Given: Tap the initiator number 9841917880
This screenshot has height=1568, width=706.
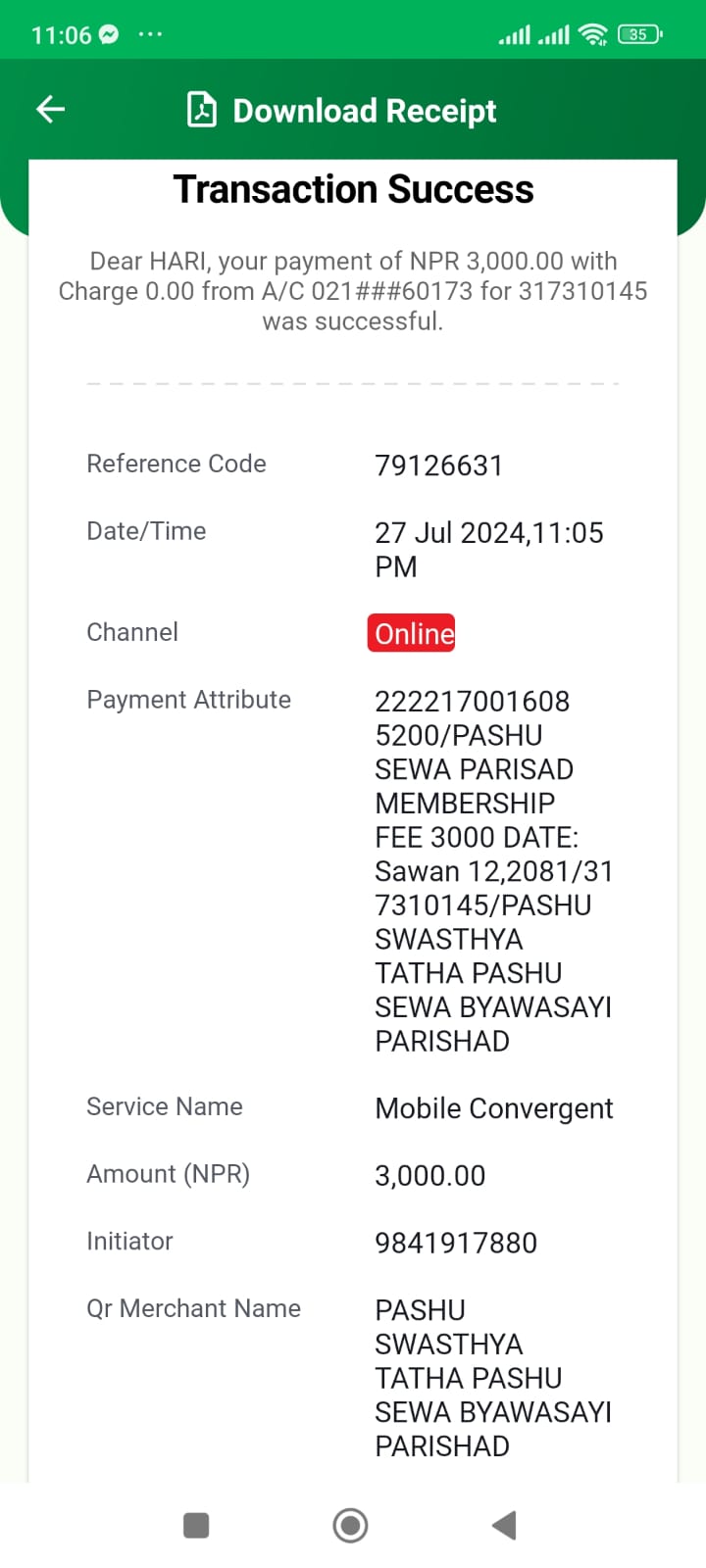Looking at the screenshot, I should click(456, 1243).
